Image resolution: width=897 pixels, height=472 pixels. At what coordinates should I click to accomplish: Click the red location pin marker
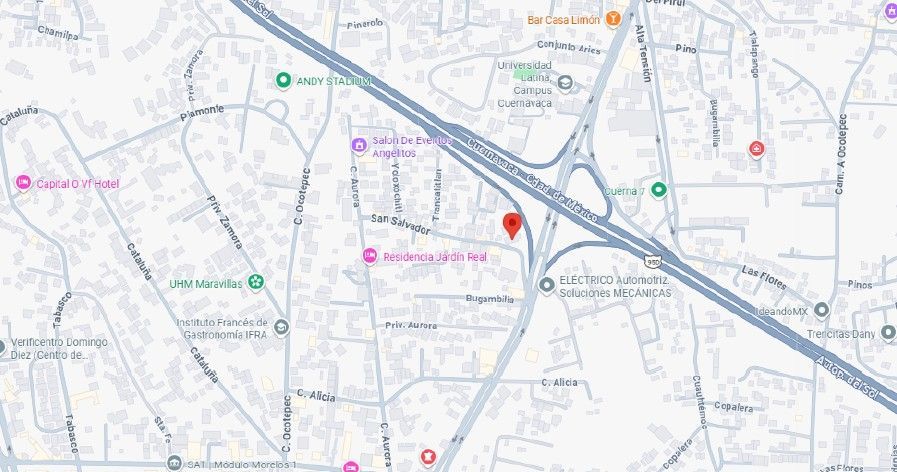[511, 225]
